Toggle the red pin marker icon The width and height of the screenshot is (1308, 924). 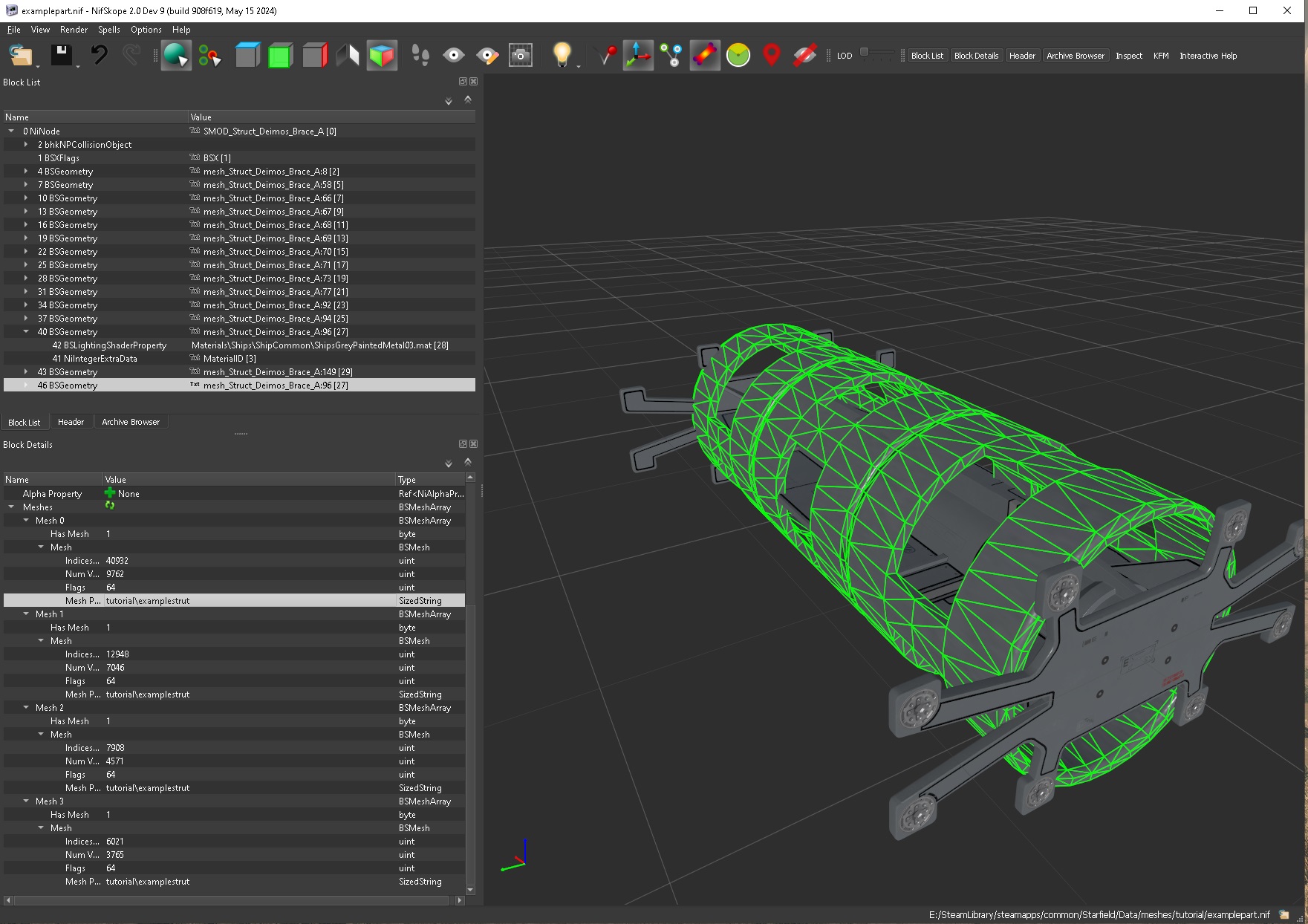(606, 56)
